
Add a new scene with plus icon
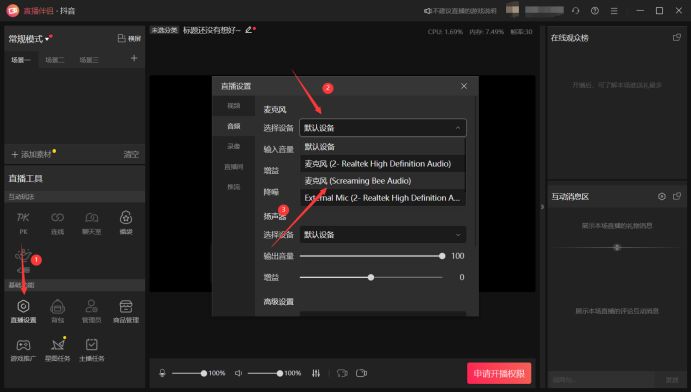(x=134, y=58)
